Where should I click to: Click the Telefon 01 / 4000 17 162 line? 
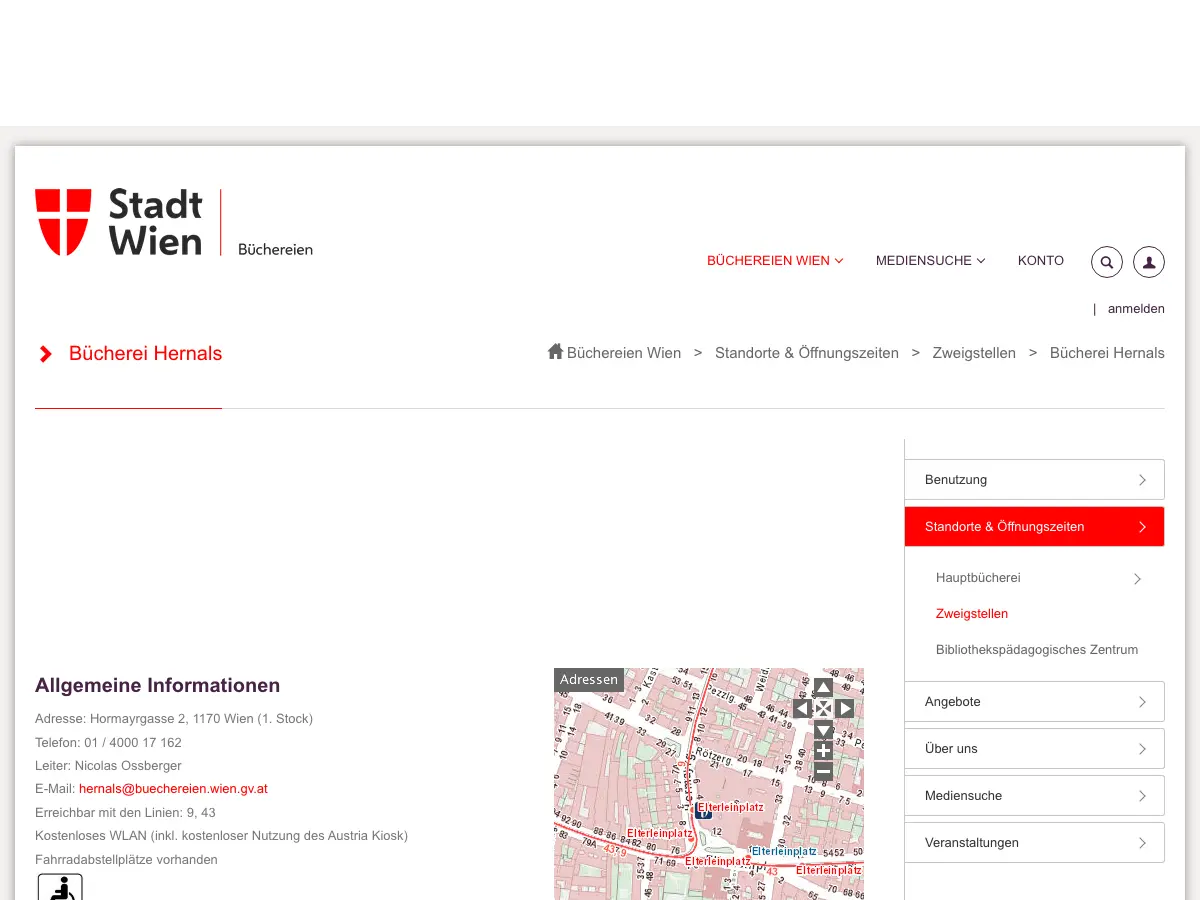tap(108, 743)
